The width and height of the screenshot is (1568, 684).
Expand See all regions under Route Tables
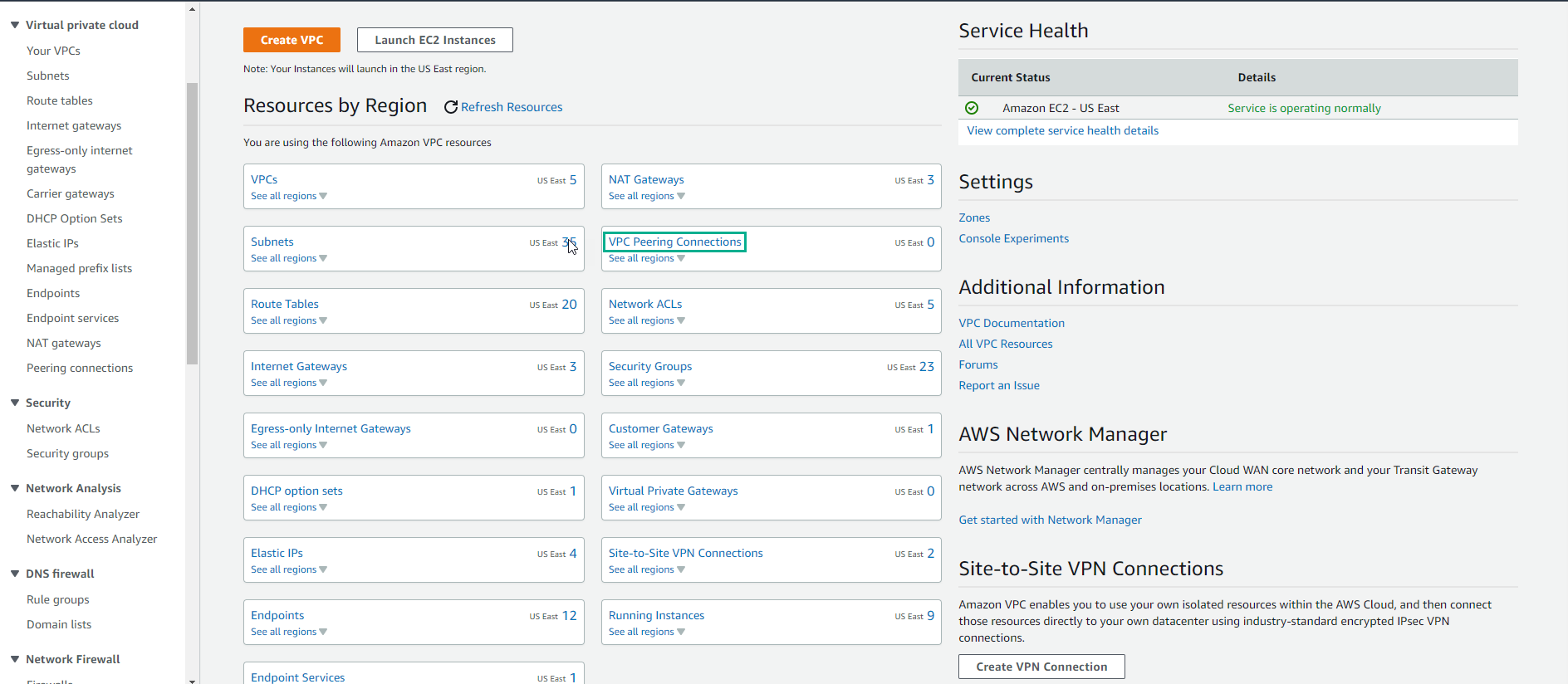click(289, 320)
